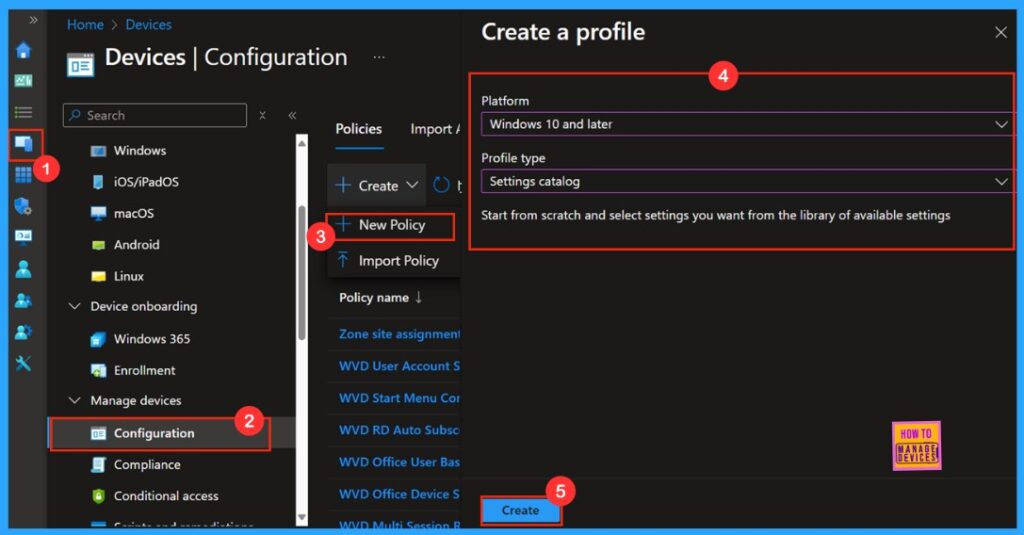Switch to the Import tab
The image size is (1024, 535).
[x=434, y=129]
